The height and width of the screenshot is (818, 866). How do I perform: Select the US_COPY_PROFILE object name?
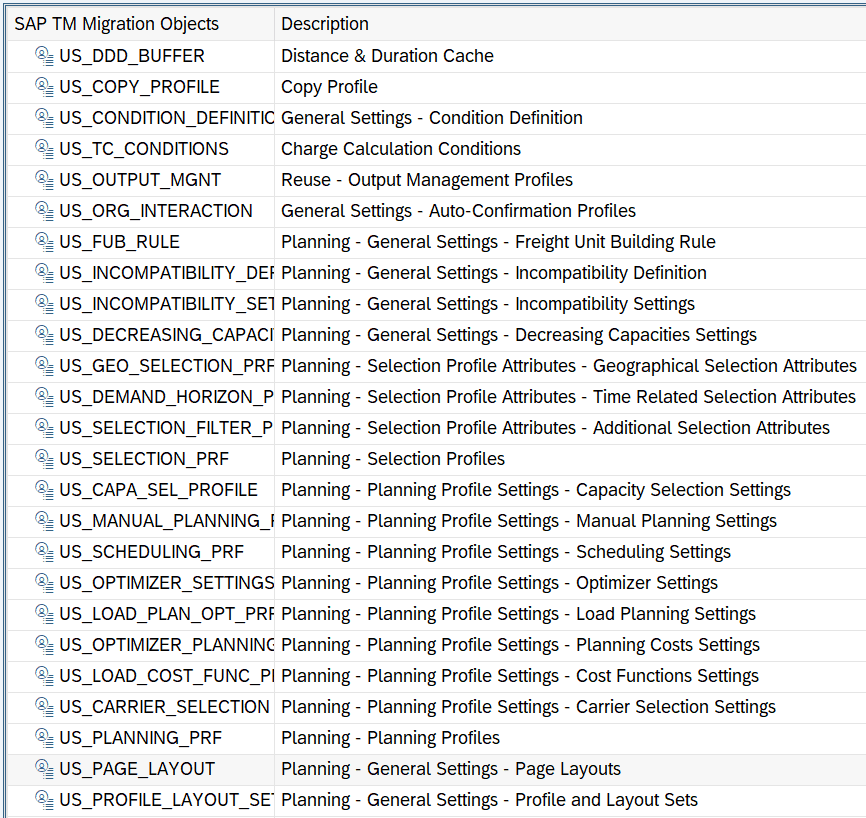(139, 87)
